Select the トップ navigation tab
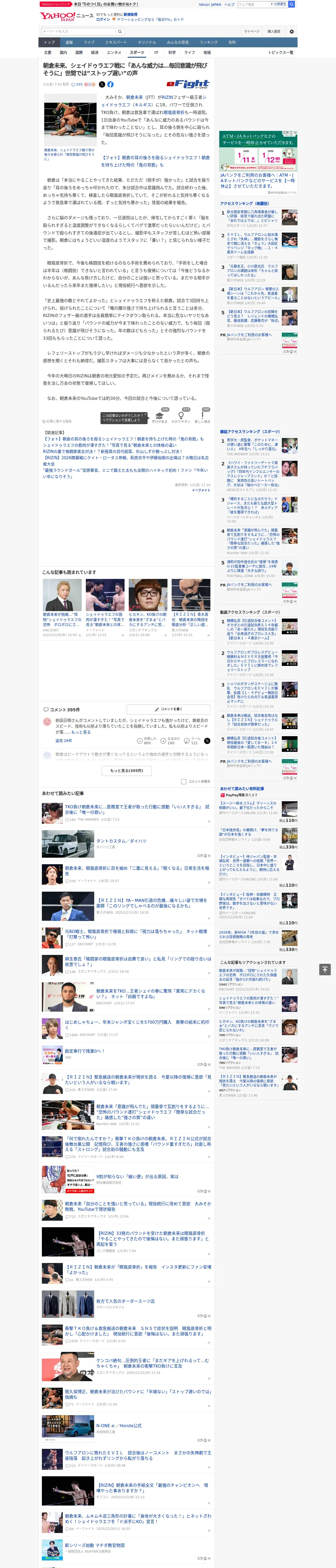The height and width of the screenshot is (1568, 336). (x=49, y=43)
